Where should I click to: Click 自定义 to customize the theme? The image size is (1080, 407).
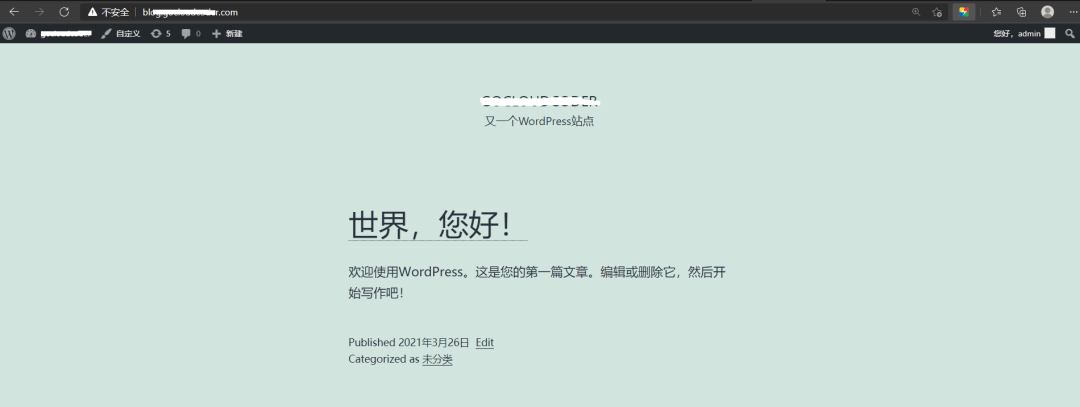click(121, 33)
